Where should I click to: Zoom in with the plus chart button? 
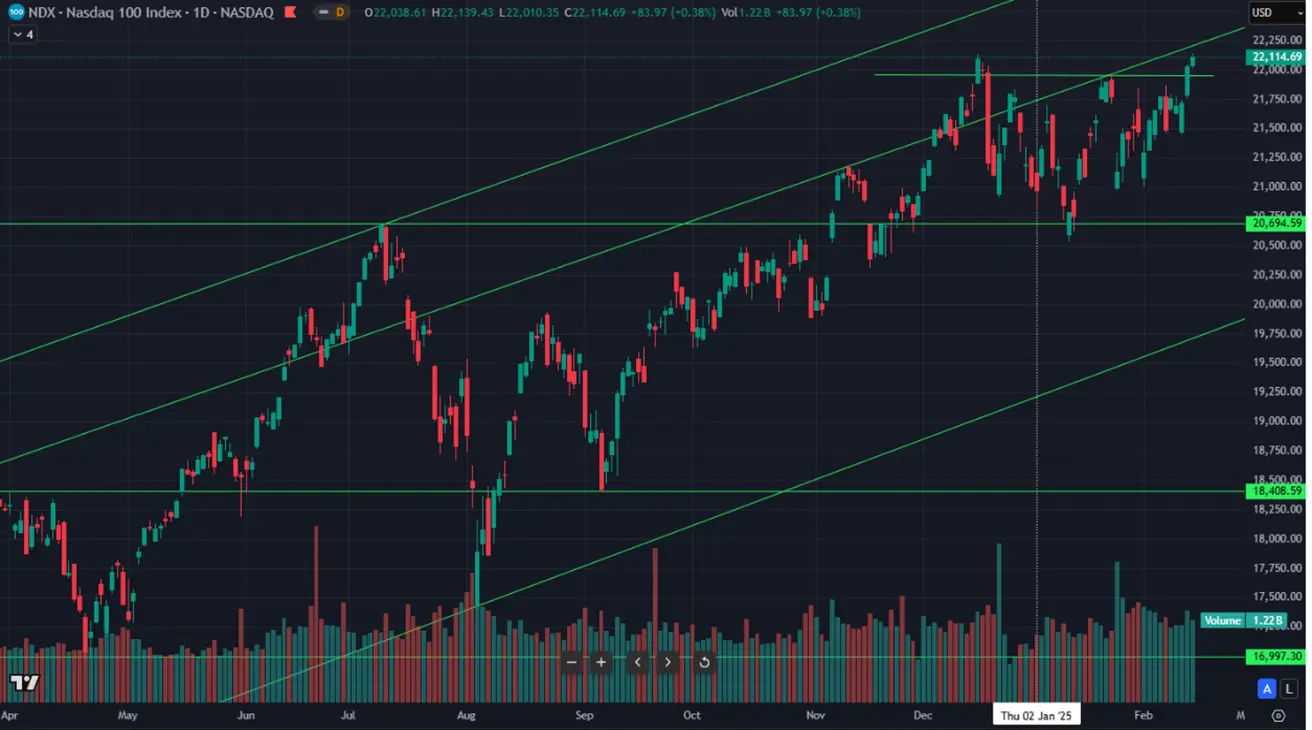point(601,662)
